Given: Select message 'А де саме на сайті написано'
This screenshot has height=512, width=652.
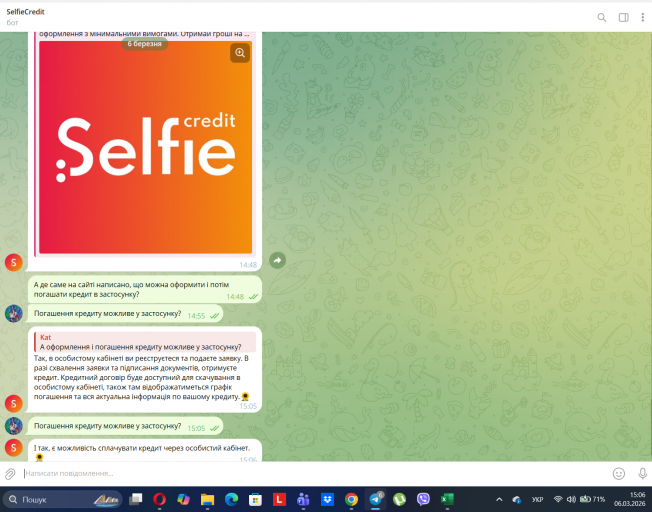Looking at the screenshot, I should [145, 289].
